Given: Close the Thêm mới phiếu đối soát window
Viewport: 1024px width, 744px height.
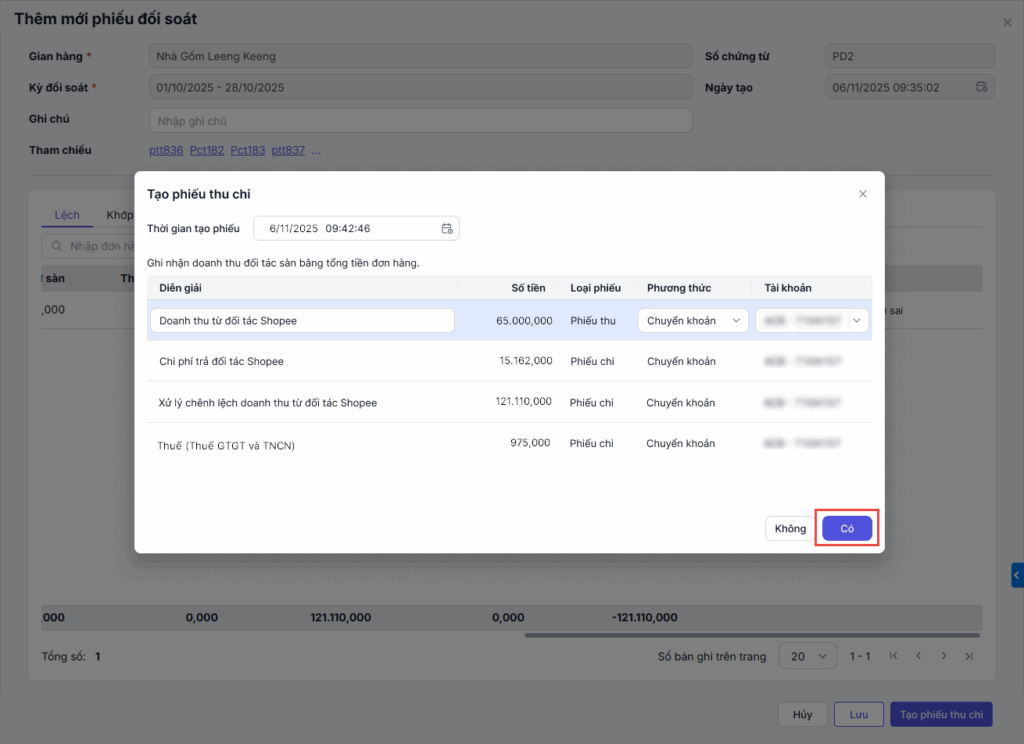Looking at the screenshot, I should (x=1006, y=22).
